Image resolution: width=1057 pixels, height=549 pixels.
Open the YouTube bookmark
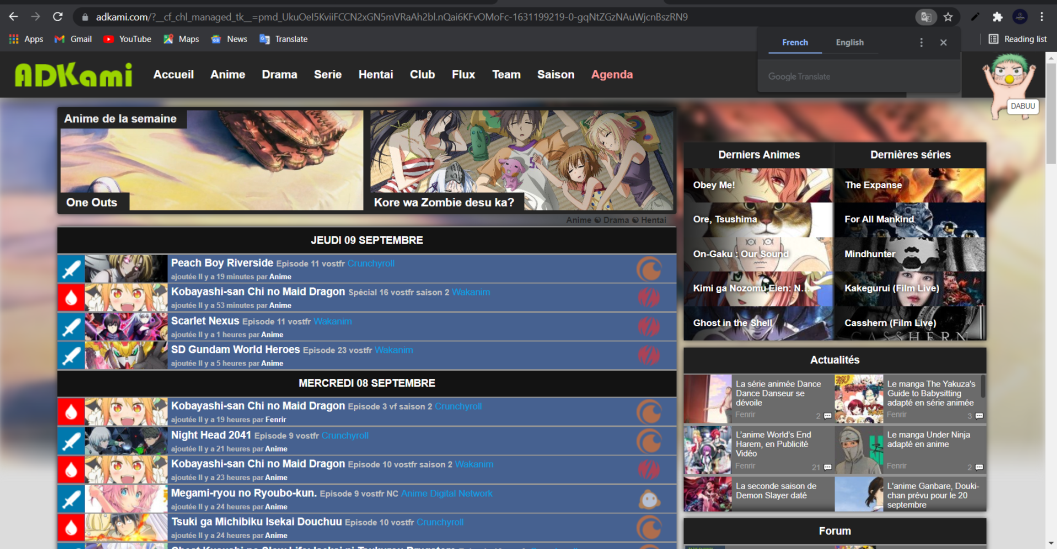pos(127,39)
